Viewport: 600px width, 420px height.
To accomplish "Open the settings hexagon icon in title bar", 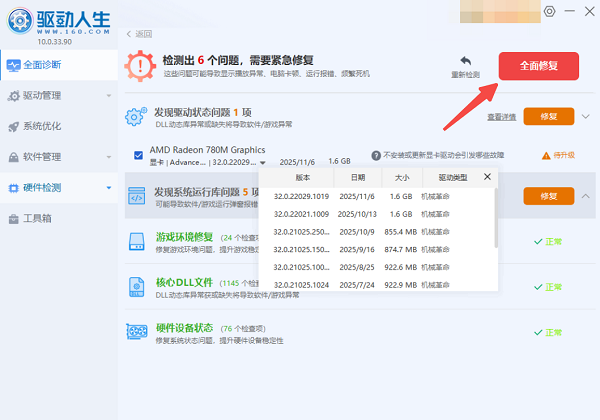I will point(549,11).
